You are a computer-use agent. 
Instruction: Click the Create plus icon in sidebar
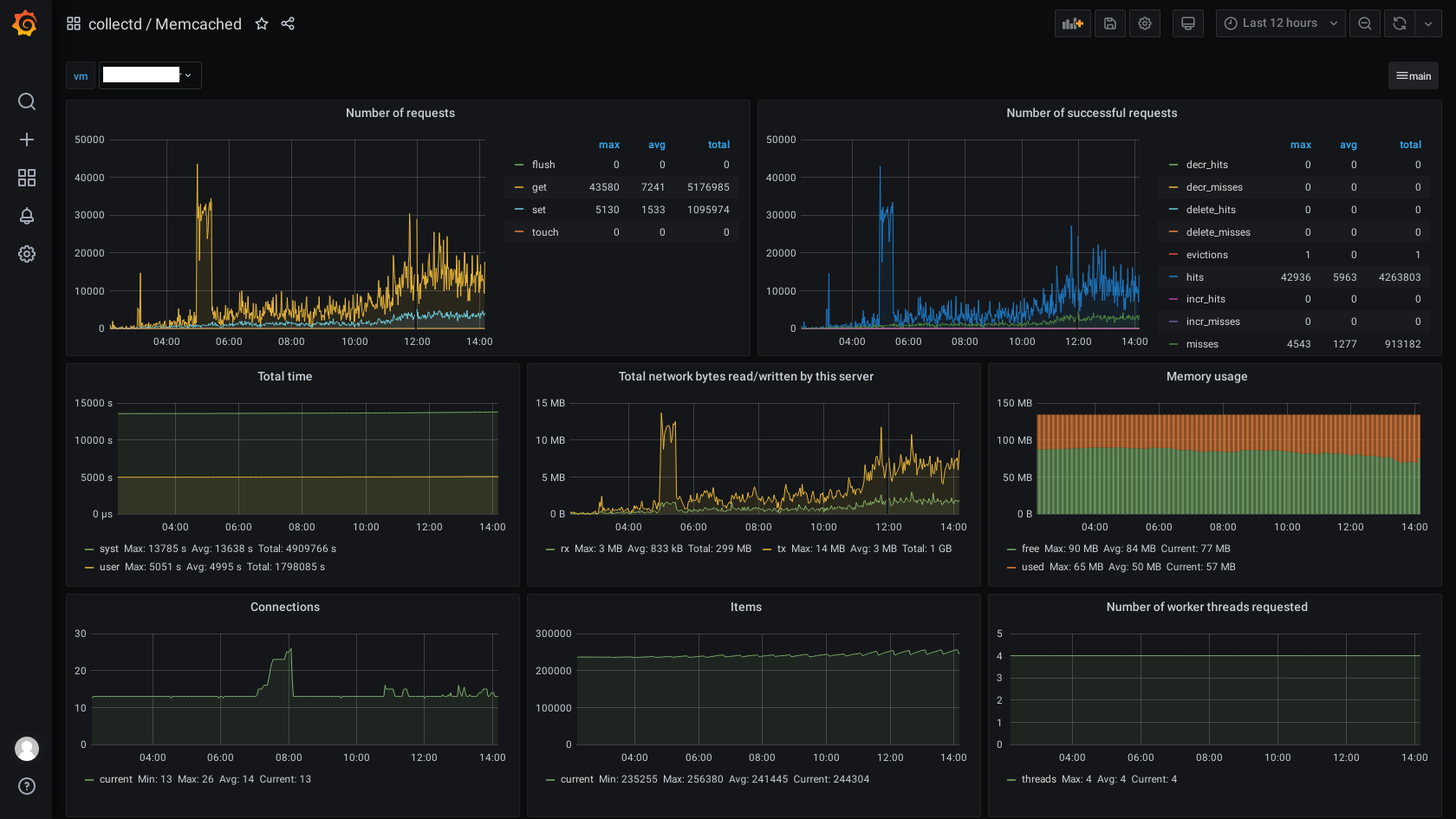pos(27,140)
